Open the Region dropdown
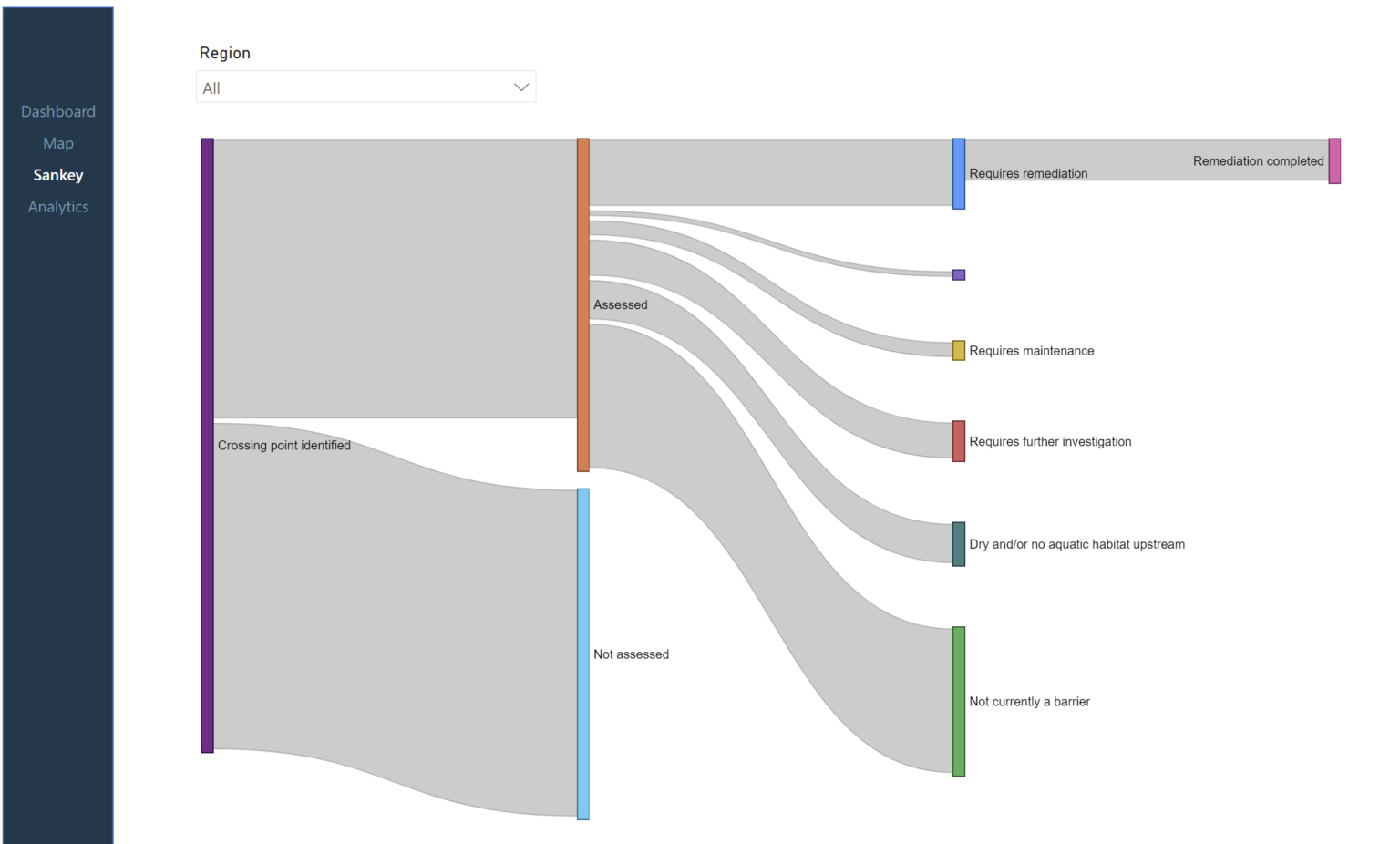Image resolution: width=1400 pixels, height=844 pixels. click(x=365, y=87)
